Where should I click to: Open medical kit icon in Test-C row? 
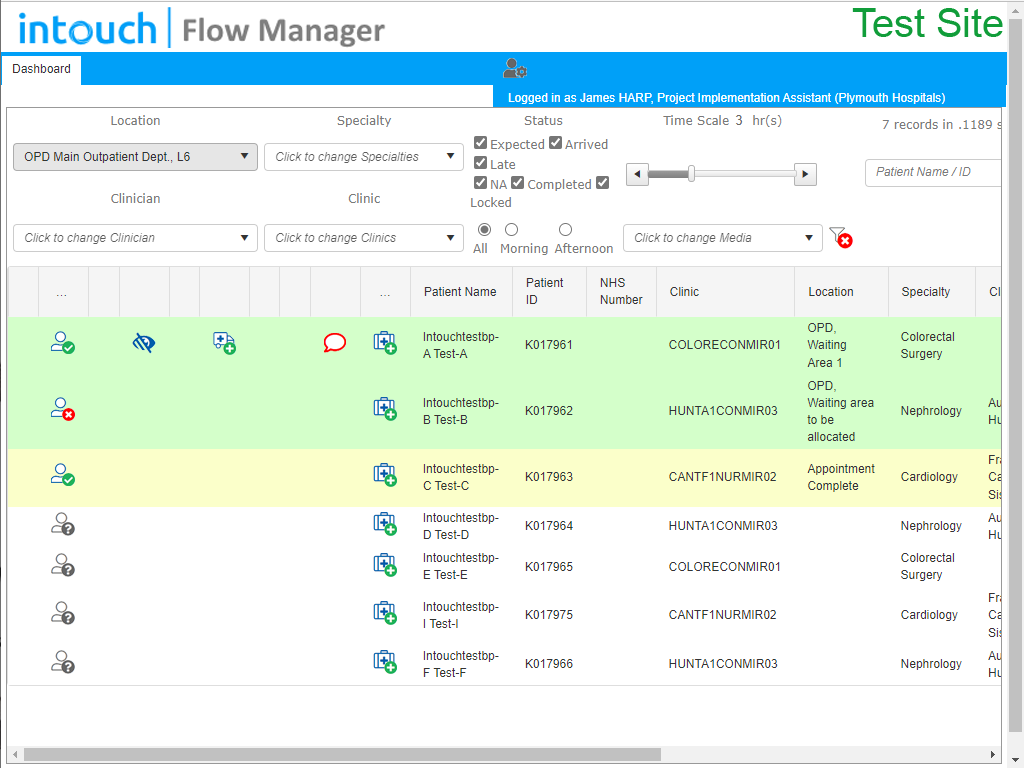[385, 475]
